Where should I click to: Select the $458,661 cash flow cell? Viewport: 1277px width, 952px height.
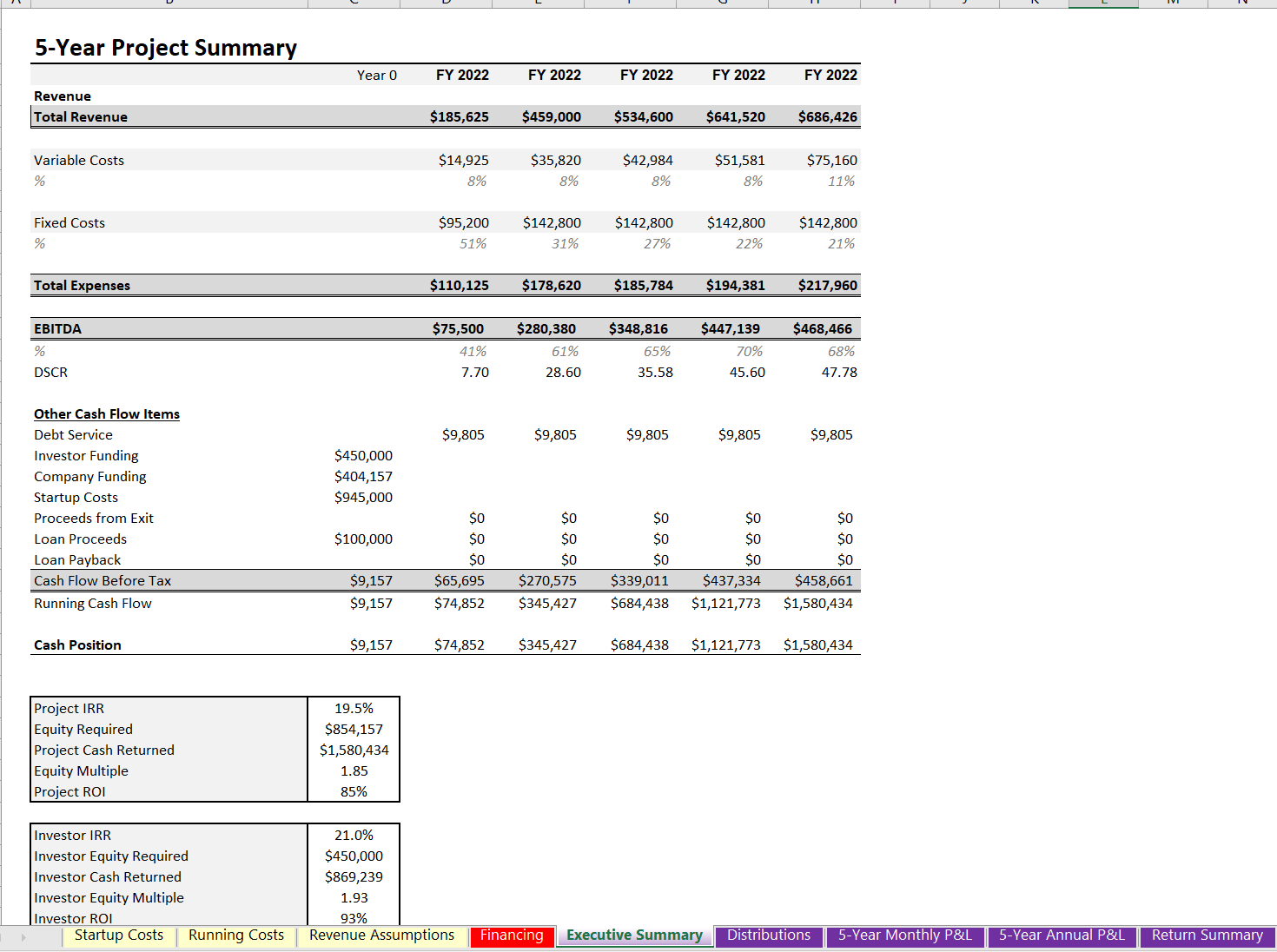(824, 581)
